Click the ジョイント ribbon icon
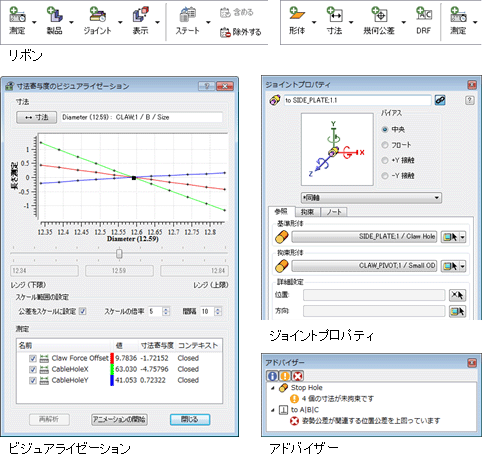The image size is (482, 454). coord(97,15)
